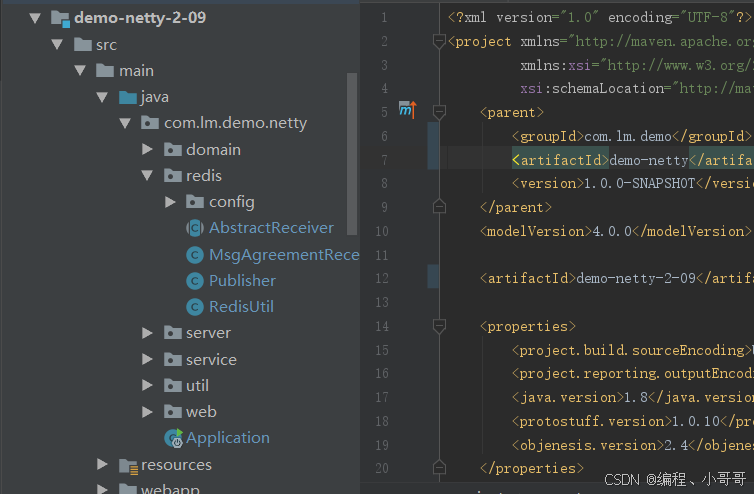Expand the server package arrow
754x494 pixels.
tap(147, 333)
